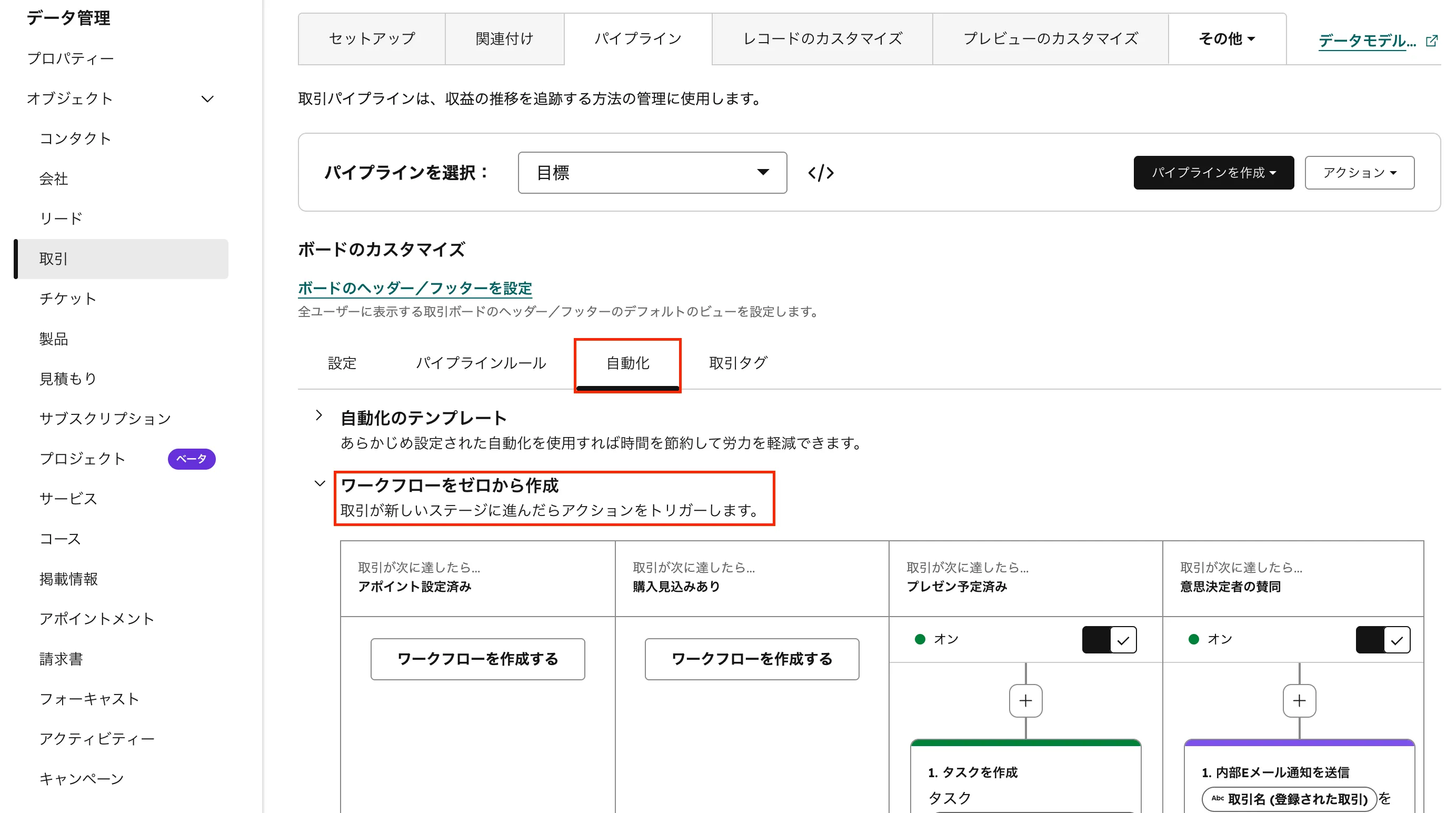Switch to the 取引タグ tab
1456x813 pixels.
pyautogui.click(x=737, y=363)
